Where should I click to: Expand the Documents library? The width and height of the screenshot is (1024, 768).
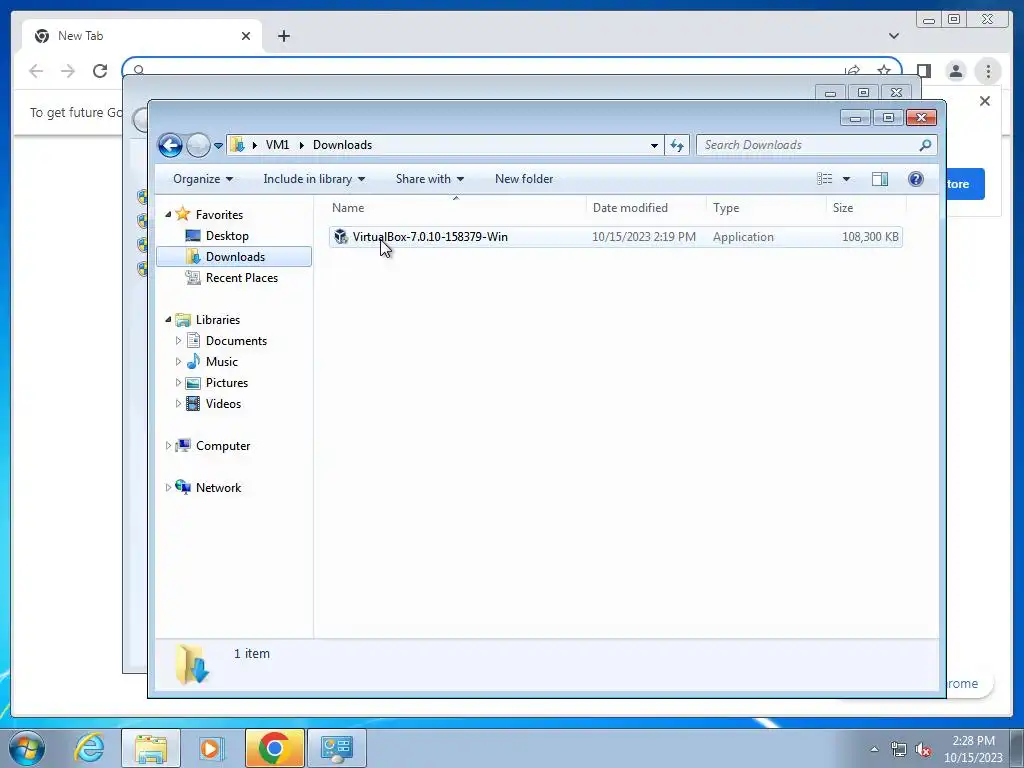click(178, 340)
